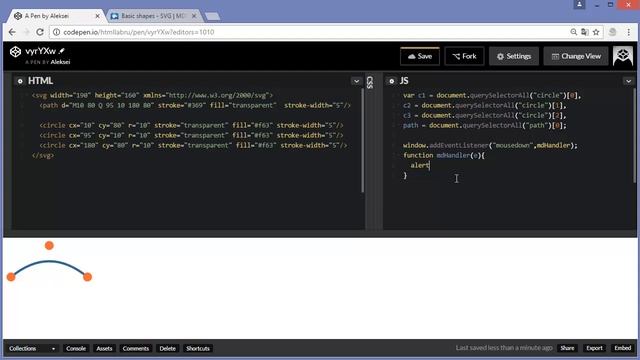
Task: Close the 'Basic shapes - SVG' tab
Action: (194, 16)
